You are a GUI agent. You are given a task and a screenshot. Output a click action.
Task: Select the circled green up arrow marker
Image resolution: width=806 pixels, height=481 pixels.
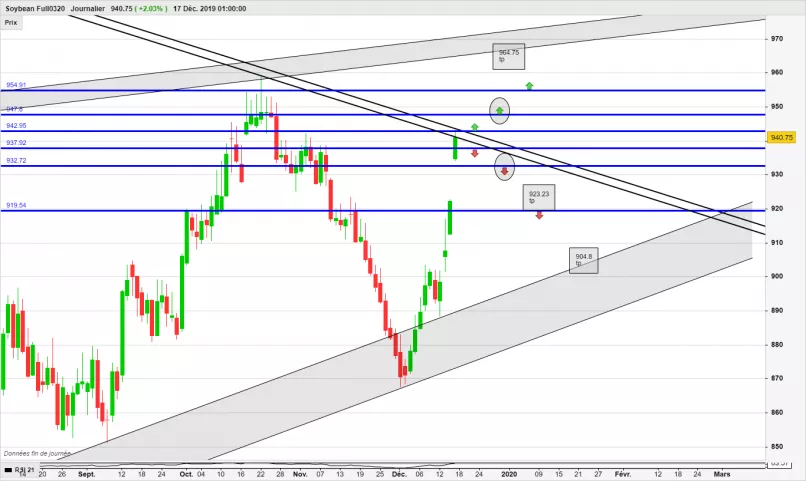[x=499, y=110]
